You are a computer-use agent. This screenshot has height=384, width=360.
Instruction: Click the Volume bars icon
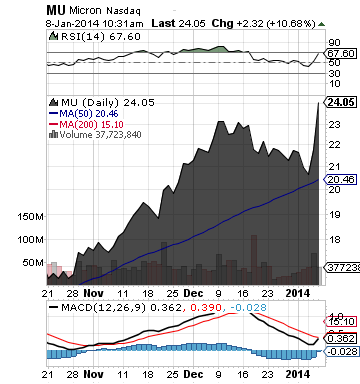(x=53, y=134)
